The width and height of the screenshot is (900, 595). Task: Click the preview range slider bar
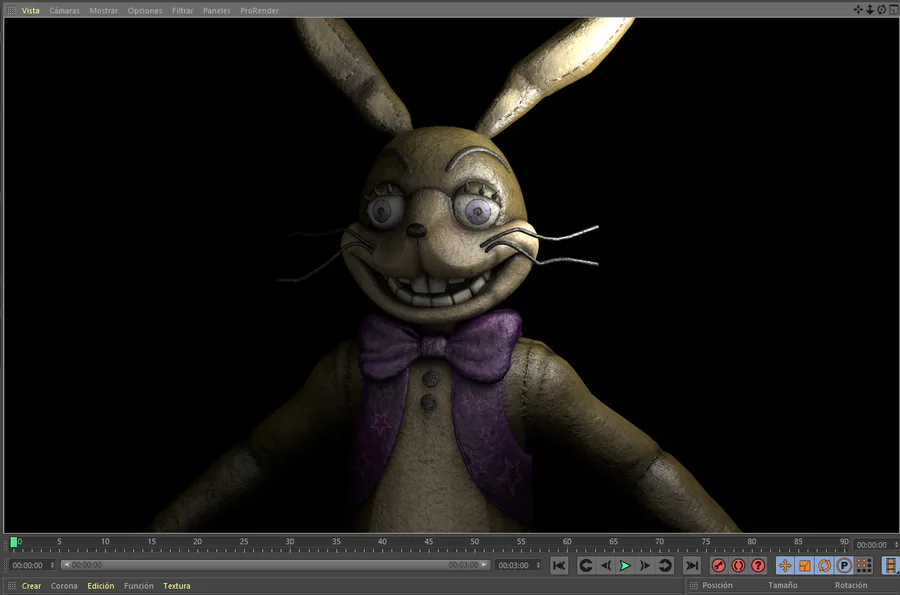[276, 565]
